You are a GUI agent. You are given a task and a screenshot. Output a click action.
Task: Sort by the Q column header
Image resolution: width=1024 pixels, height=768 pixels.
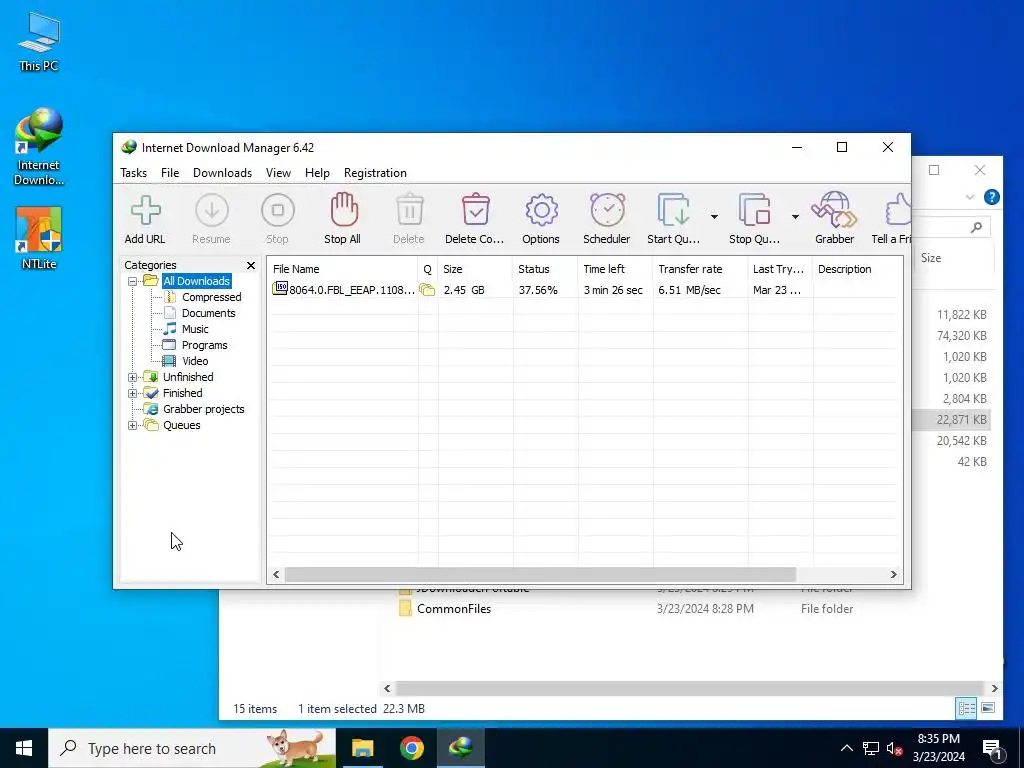428,269
